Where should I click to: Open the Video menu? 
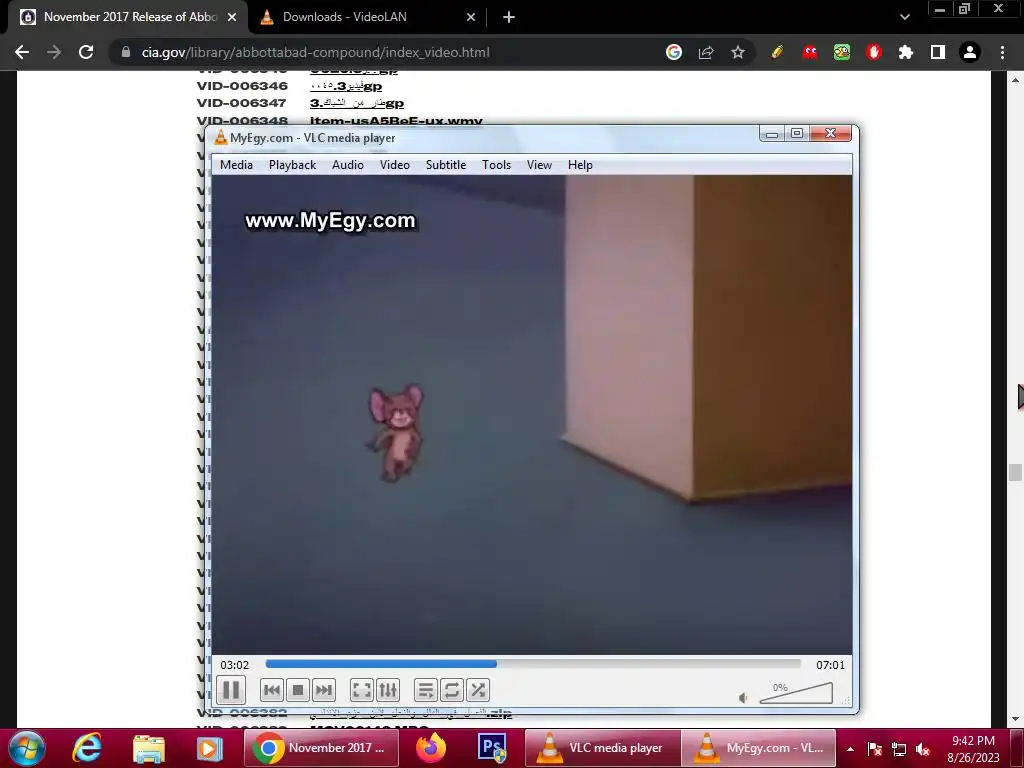click(x=394, y=165)
